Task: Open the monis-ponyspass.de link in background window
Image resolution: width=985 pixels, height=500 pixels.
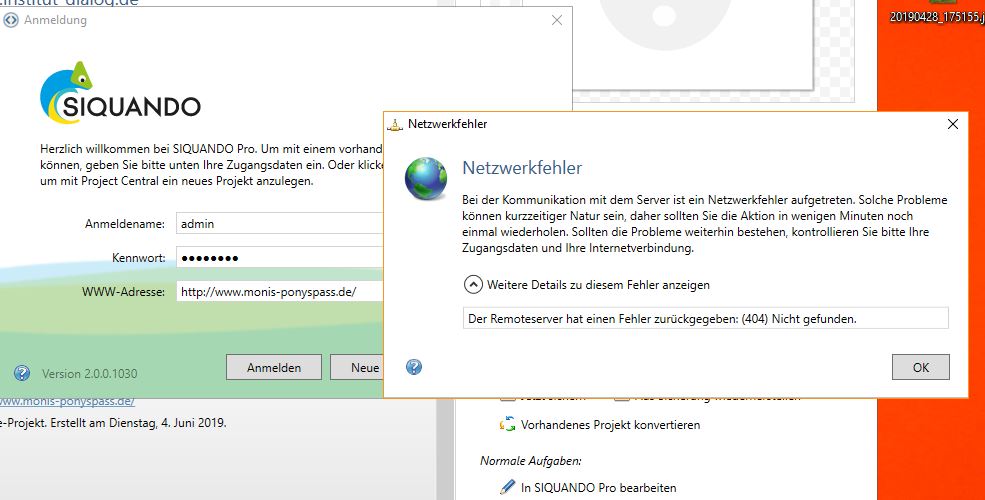Action: pyautogui.click(x=67, y=402)
